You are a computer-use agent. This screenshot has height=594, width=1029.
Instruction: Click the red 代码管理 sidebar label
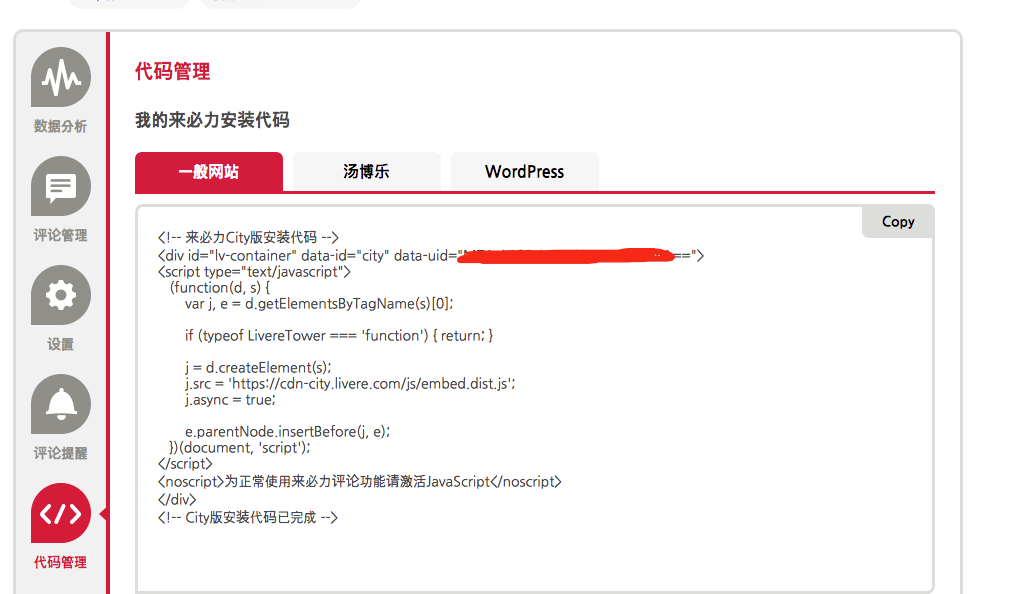pos(60,562)
